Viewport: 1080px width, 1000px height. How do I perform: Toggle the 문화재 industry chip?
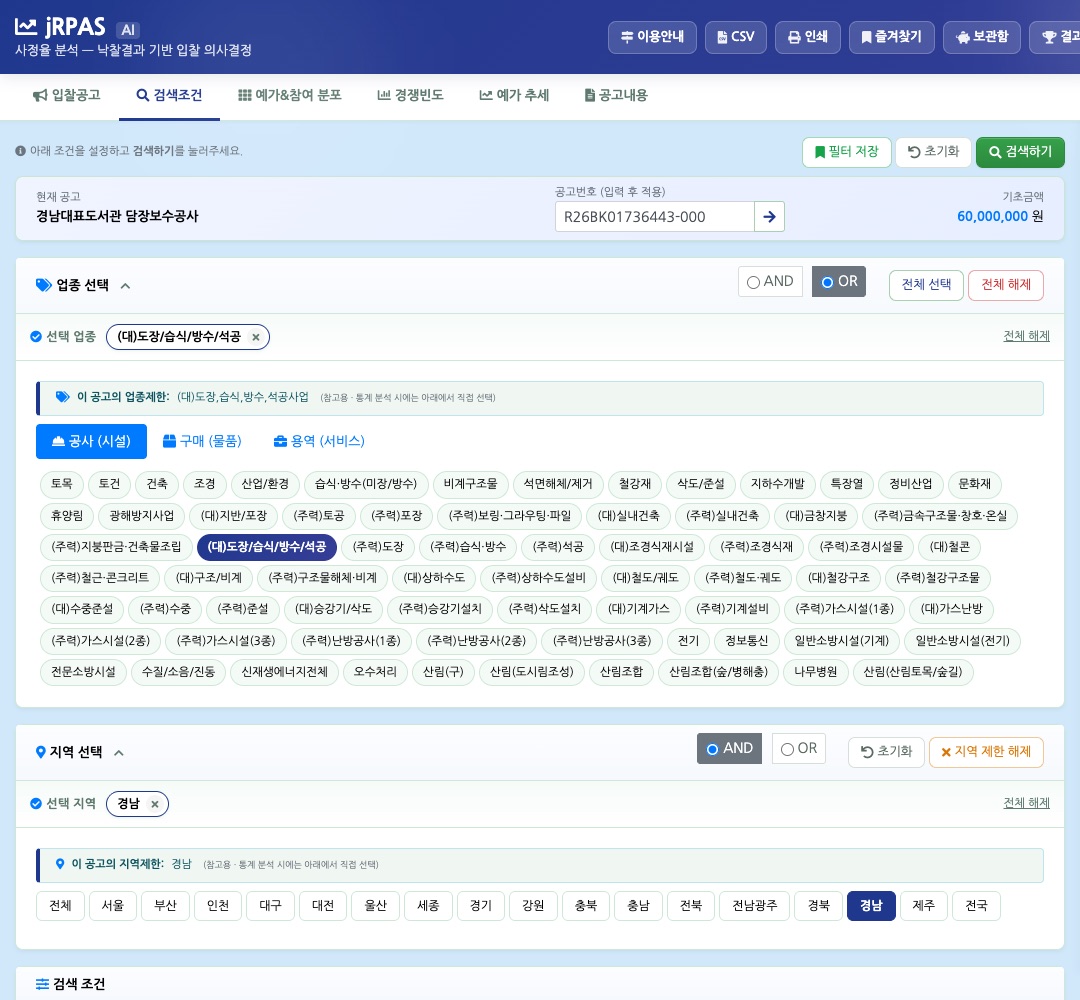pyautogui.click(x=975, y=484)
